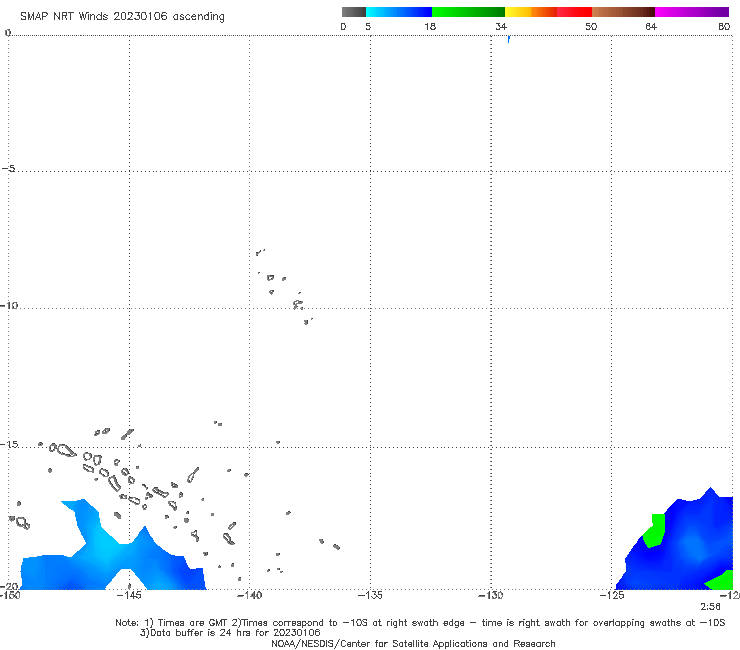740x650 pixels.
Task: Click the color bar label '50'
Action: [591, 26]
